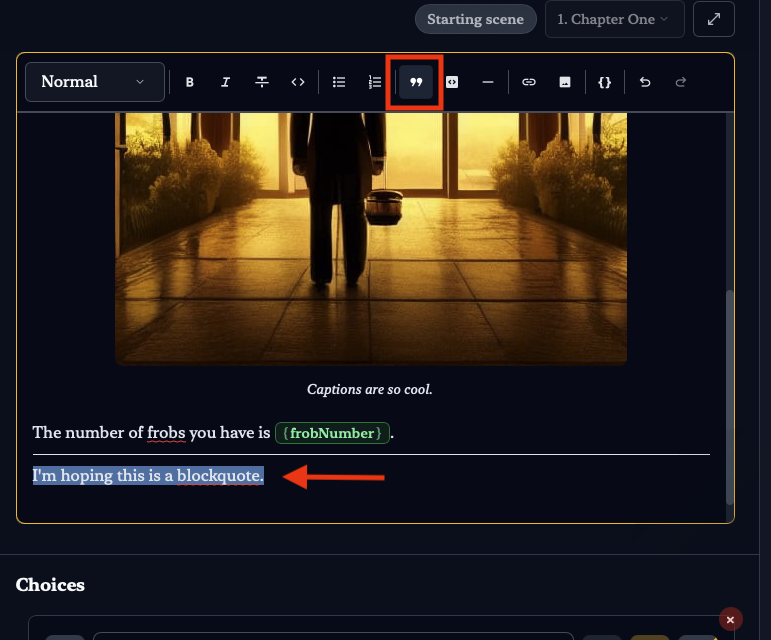Expand the editor to fullscreen

(714, 19)
